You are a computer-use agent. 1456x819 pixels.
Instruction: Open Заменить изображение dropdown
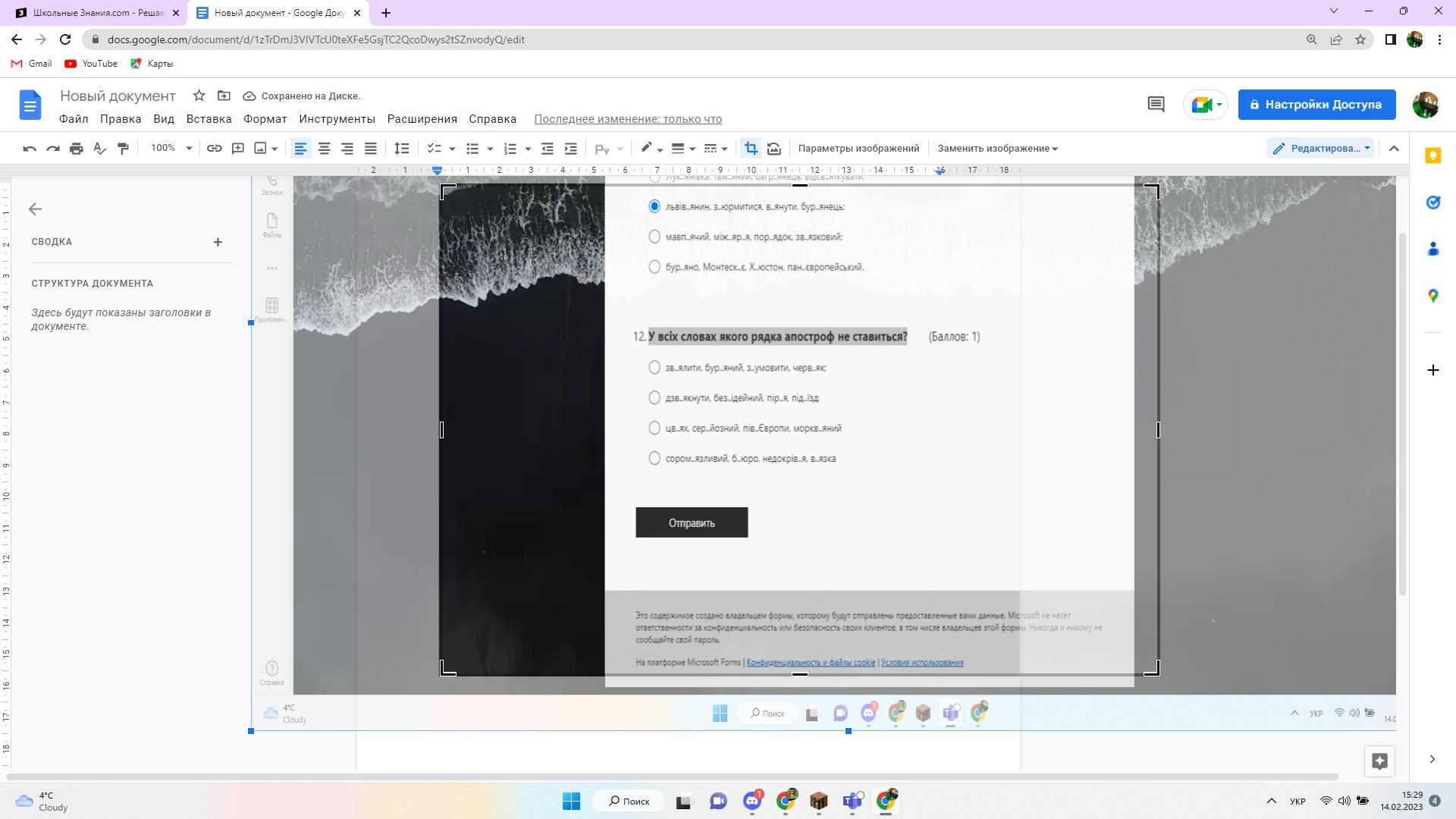coord(997,149)
